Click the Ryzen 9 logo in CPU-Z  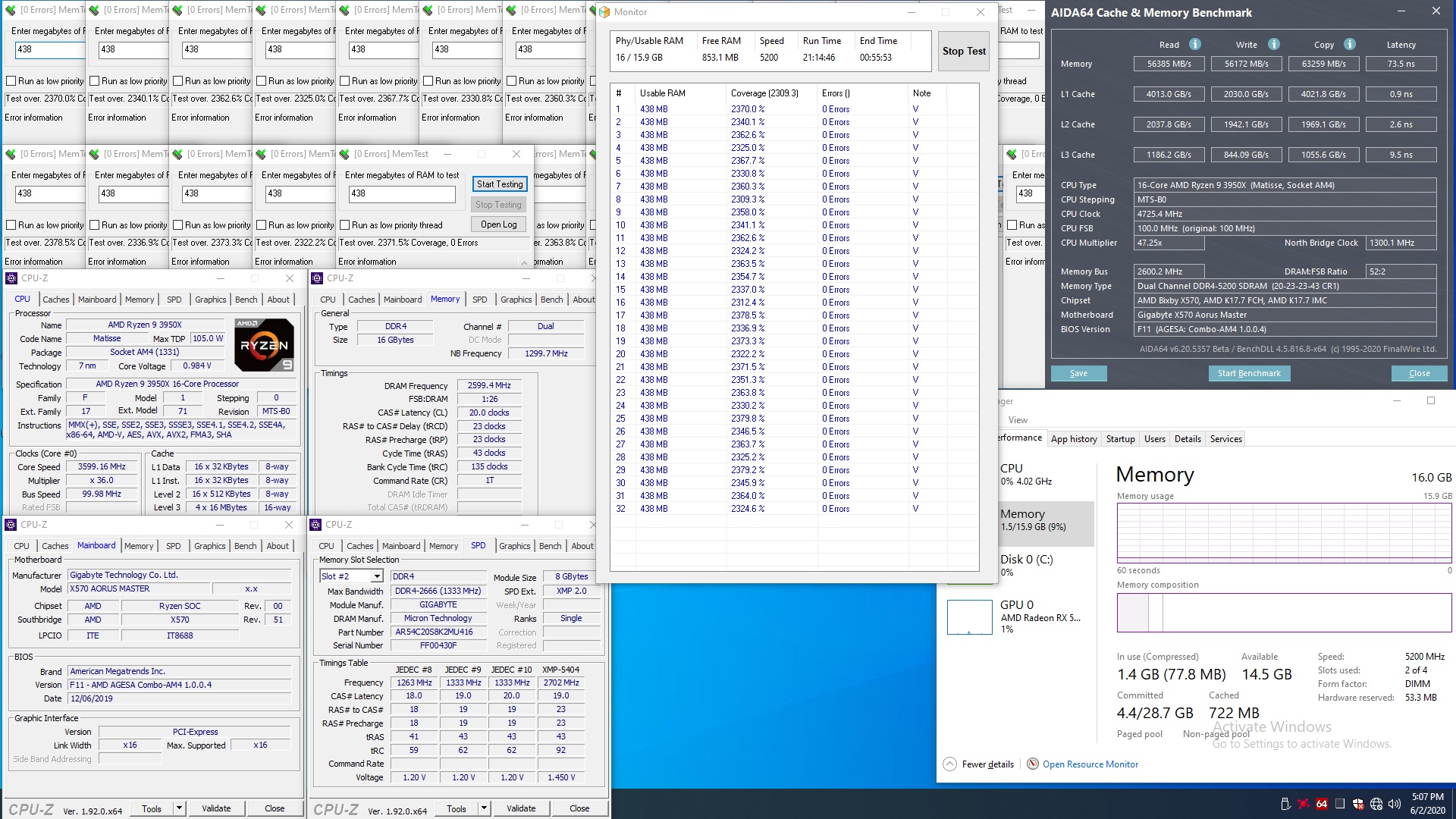coord(264,345)
